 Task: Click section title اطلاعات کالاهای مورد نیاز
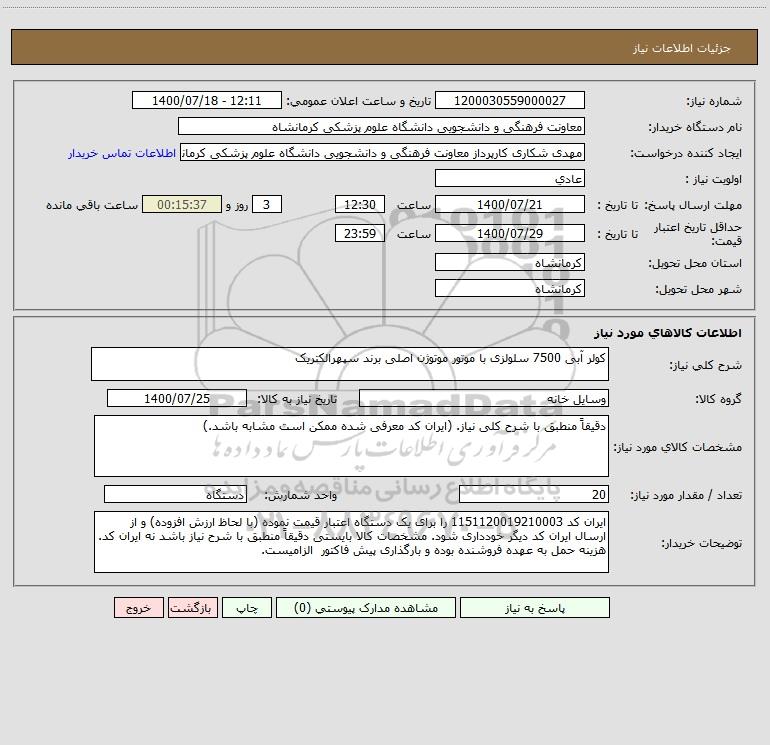pos(668,333)
